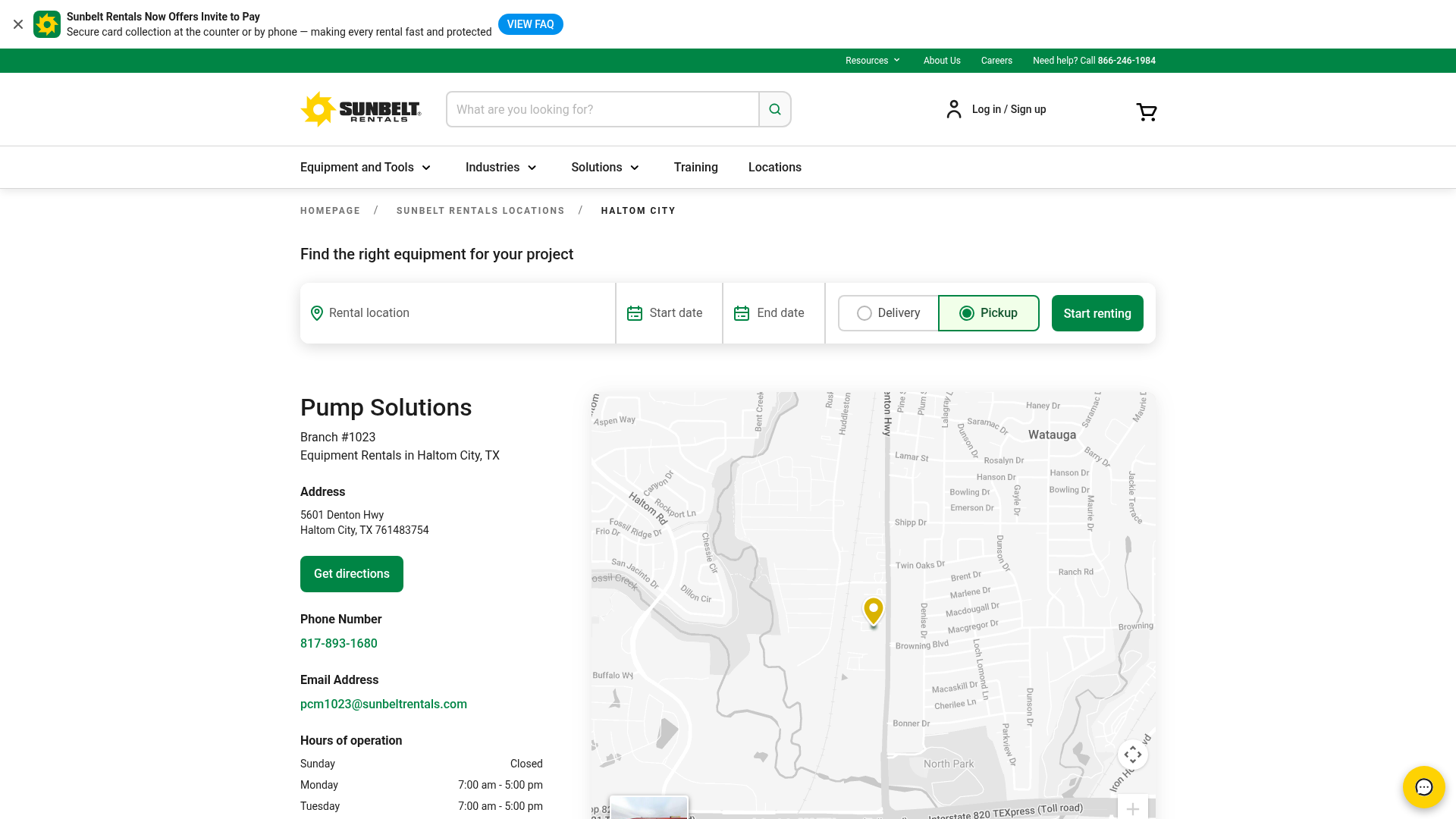Click the map fullscreen expand icon

tap(1132, 755)
